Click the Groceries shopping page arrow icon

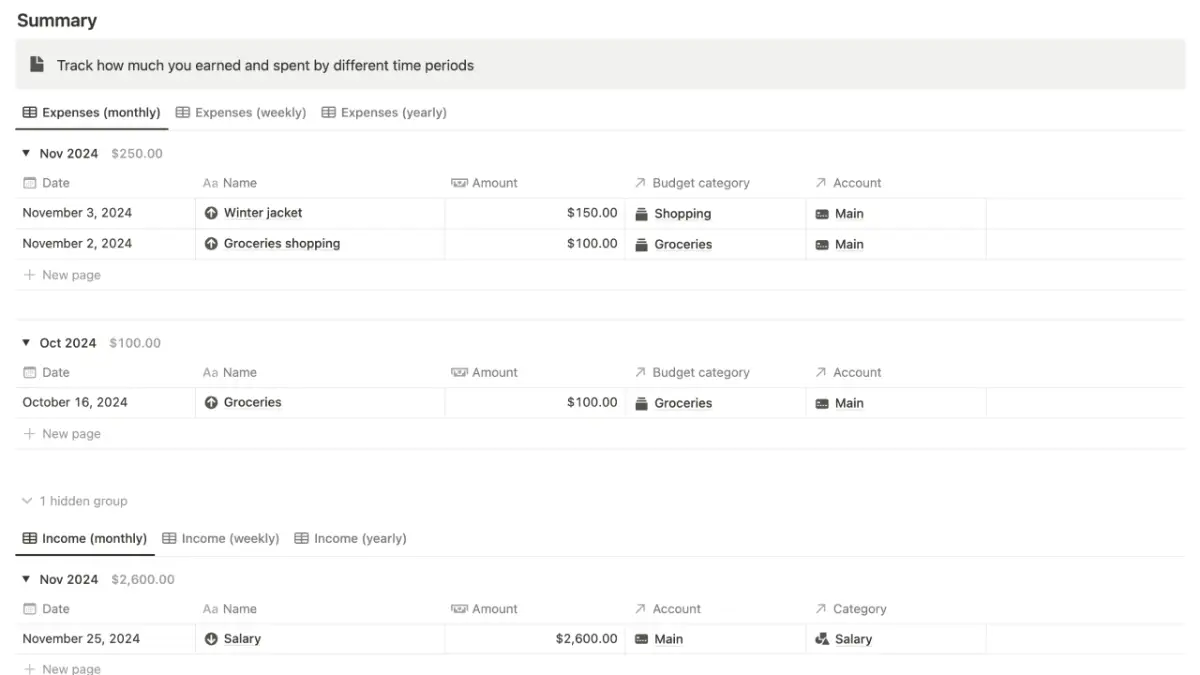click(209, 243)
